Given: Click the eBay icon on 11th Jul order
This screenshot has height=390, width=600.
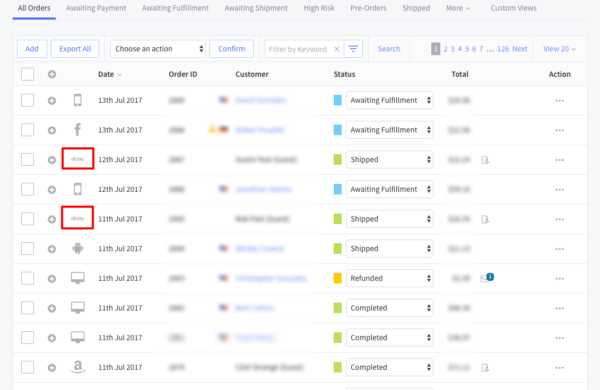Looking at the screenshot, I should 78,218.
